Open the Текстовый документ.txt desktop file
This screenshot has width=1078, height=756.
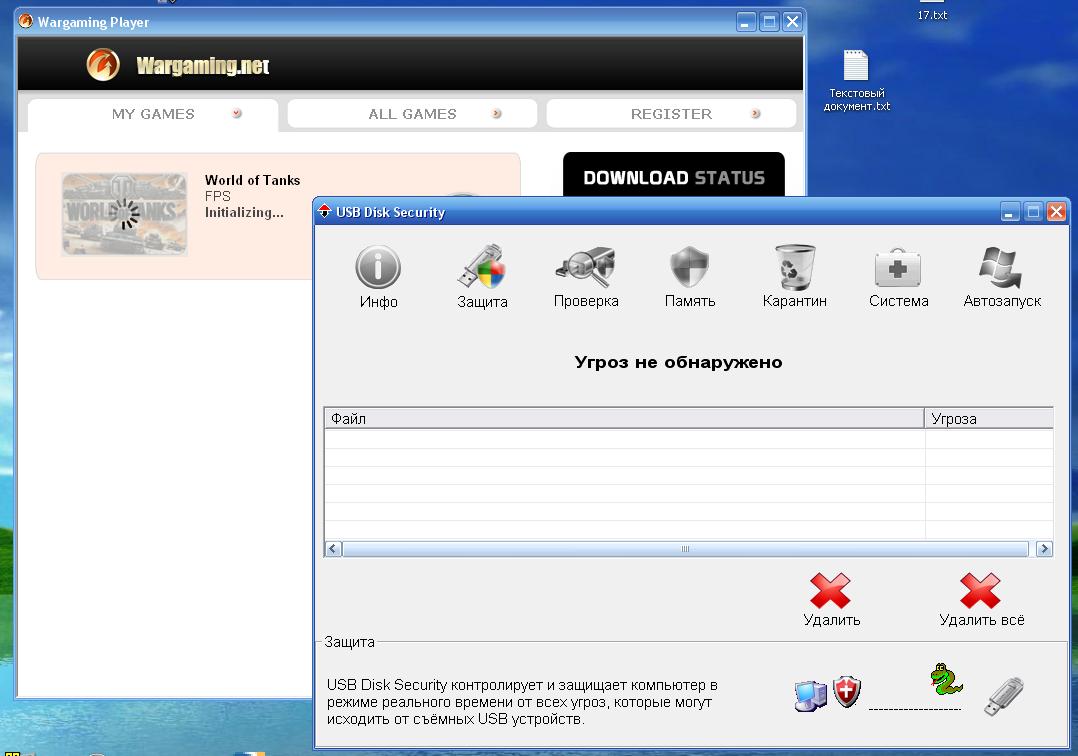click(x=856, y=81)
